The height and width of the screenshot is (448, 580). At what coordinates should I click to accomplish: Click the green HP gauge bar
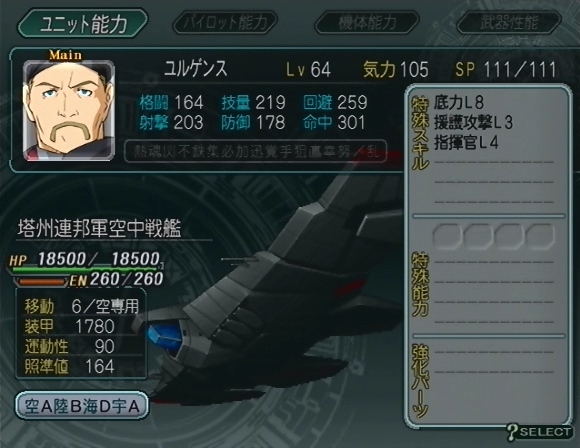86,270
